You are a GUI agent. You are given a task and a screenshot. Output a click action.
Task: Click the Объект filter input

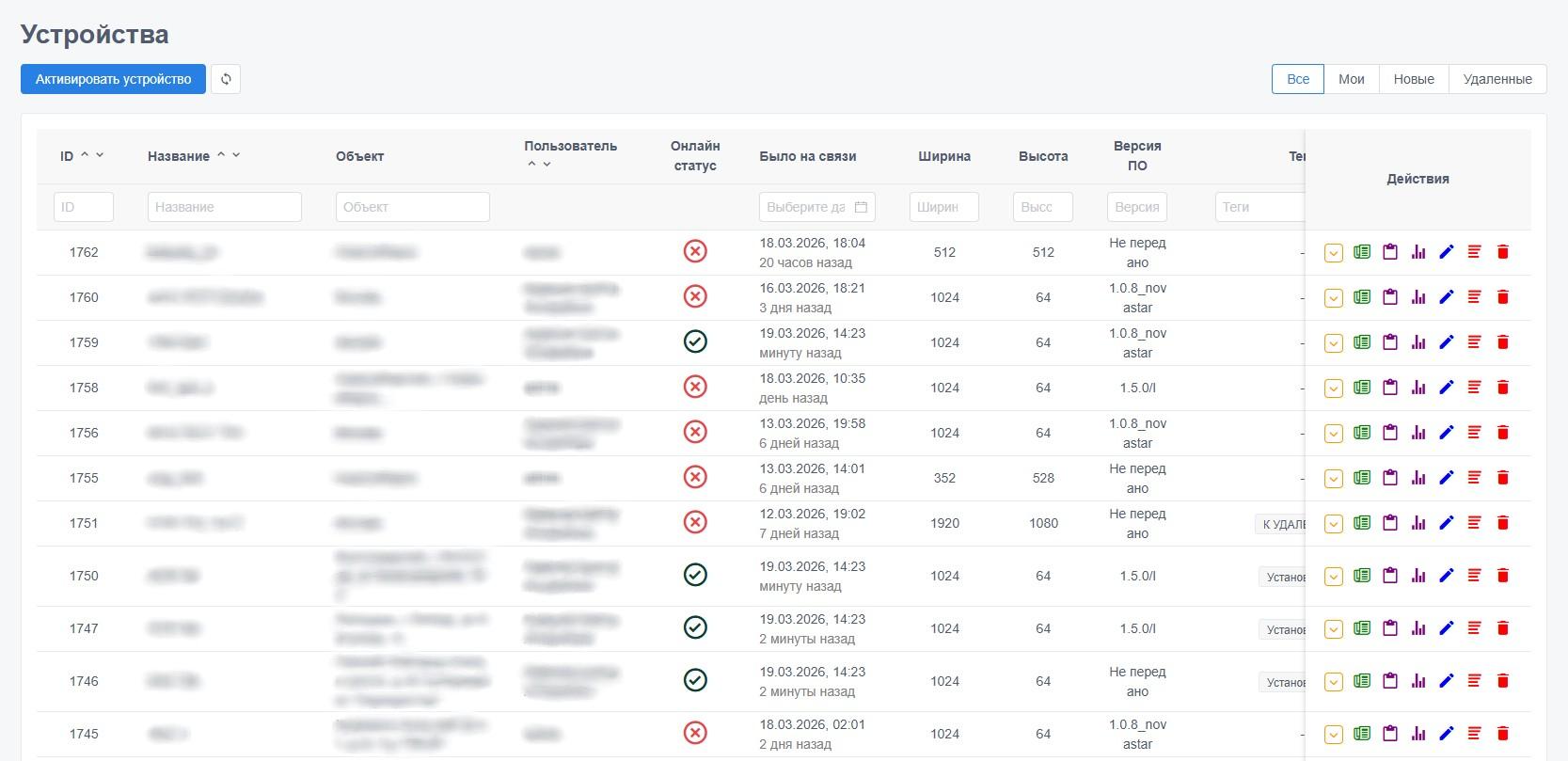(413, 207)
